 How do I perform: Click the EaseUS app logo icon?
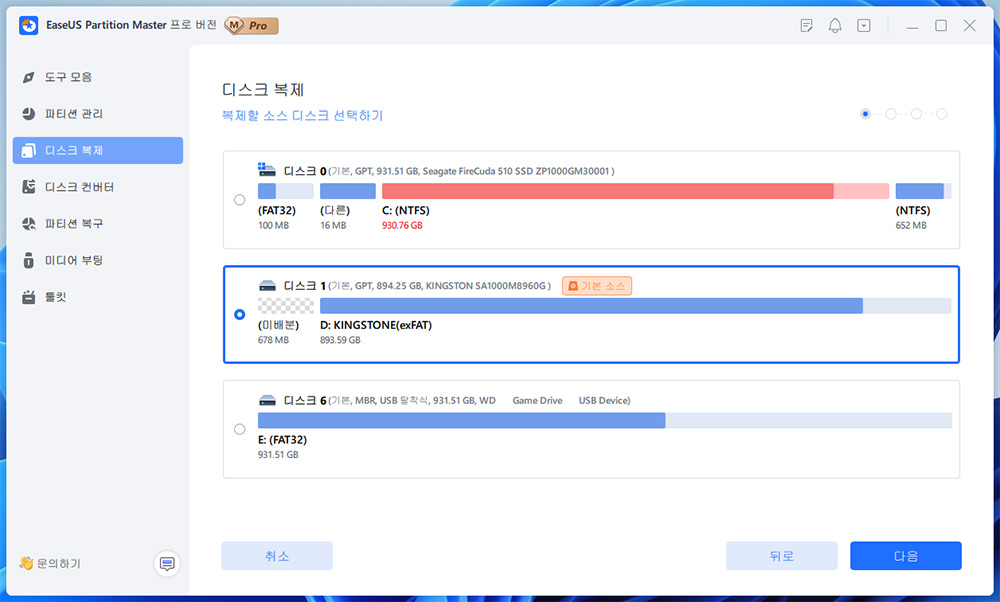click(x=29, y=26)
